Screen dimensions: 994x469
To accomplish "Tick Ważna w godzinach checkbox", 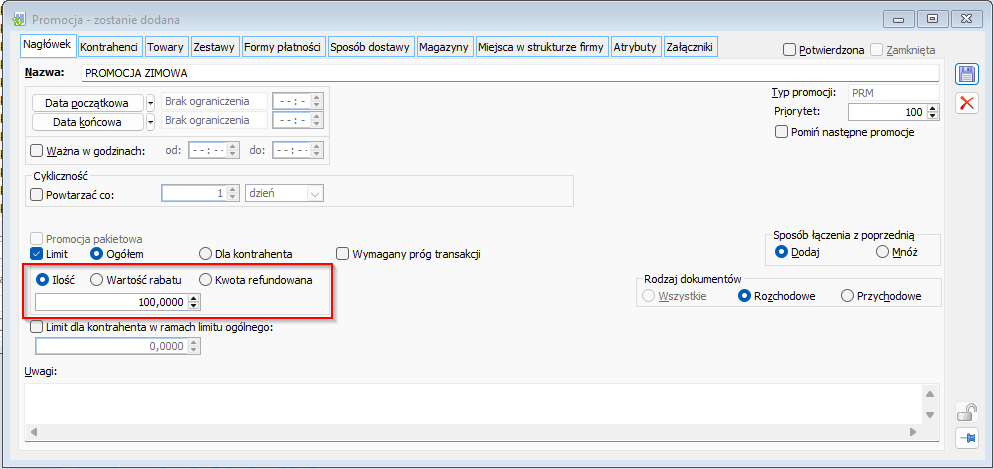I will coord(36,151).
